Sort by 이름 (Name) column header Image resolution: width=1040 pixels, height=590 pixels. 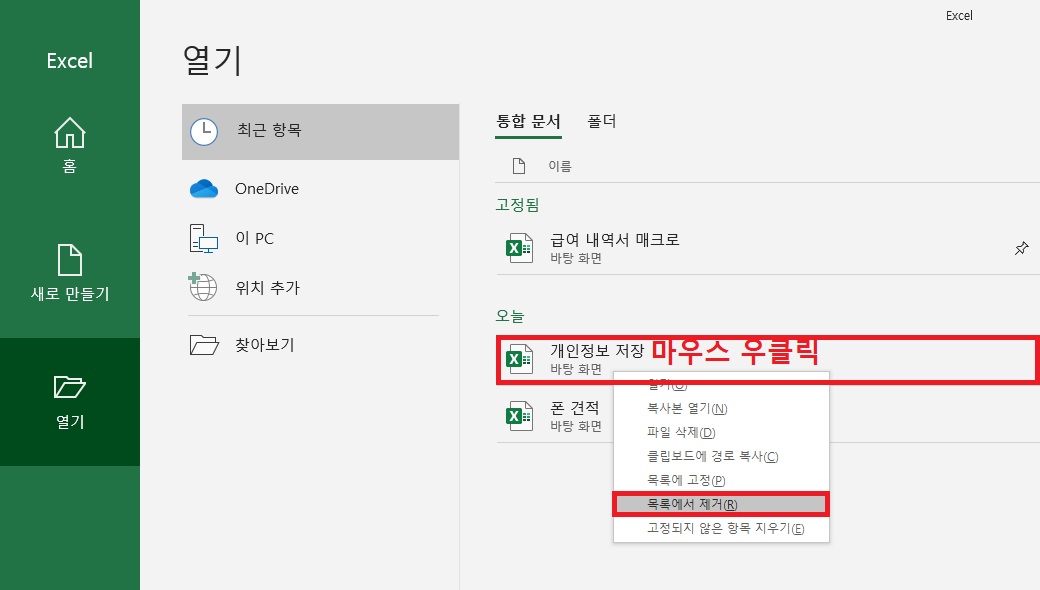coord(560,166)
